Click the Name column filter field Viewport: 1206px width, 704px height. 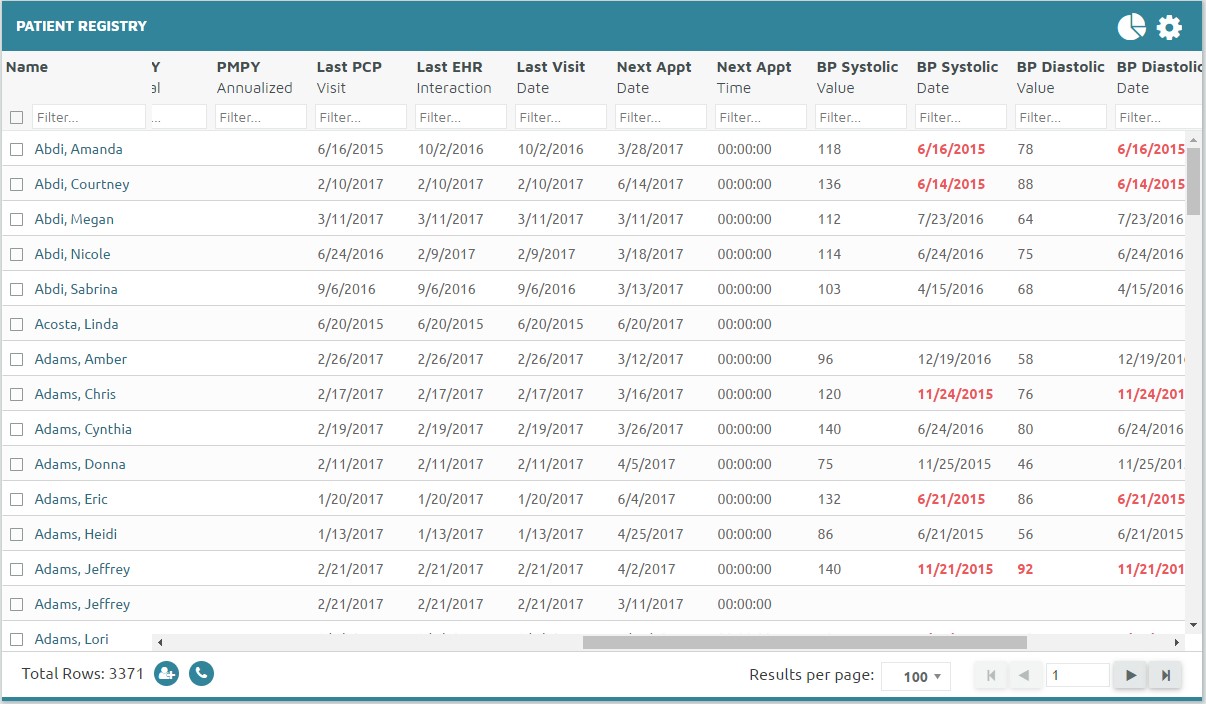[88, 117]
